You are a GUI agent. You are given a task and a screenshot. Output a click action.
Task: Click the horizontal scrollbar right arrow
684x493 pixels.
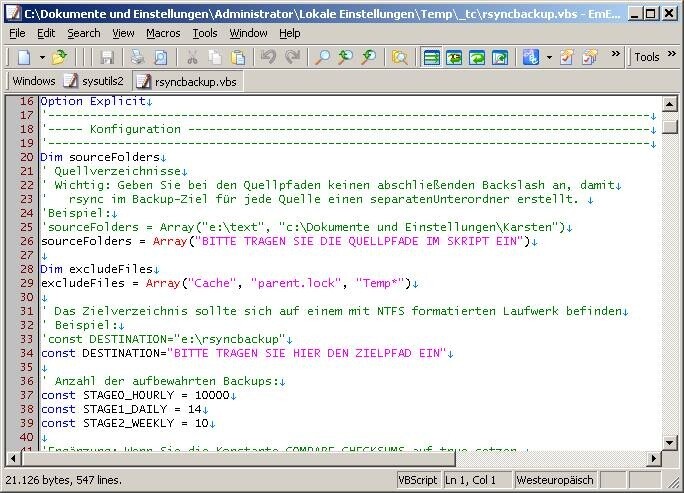pyautogui.click(x=653, y=459)
